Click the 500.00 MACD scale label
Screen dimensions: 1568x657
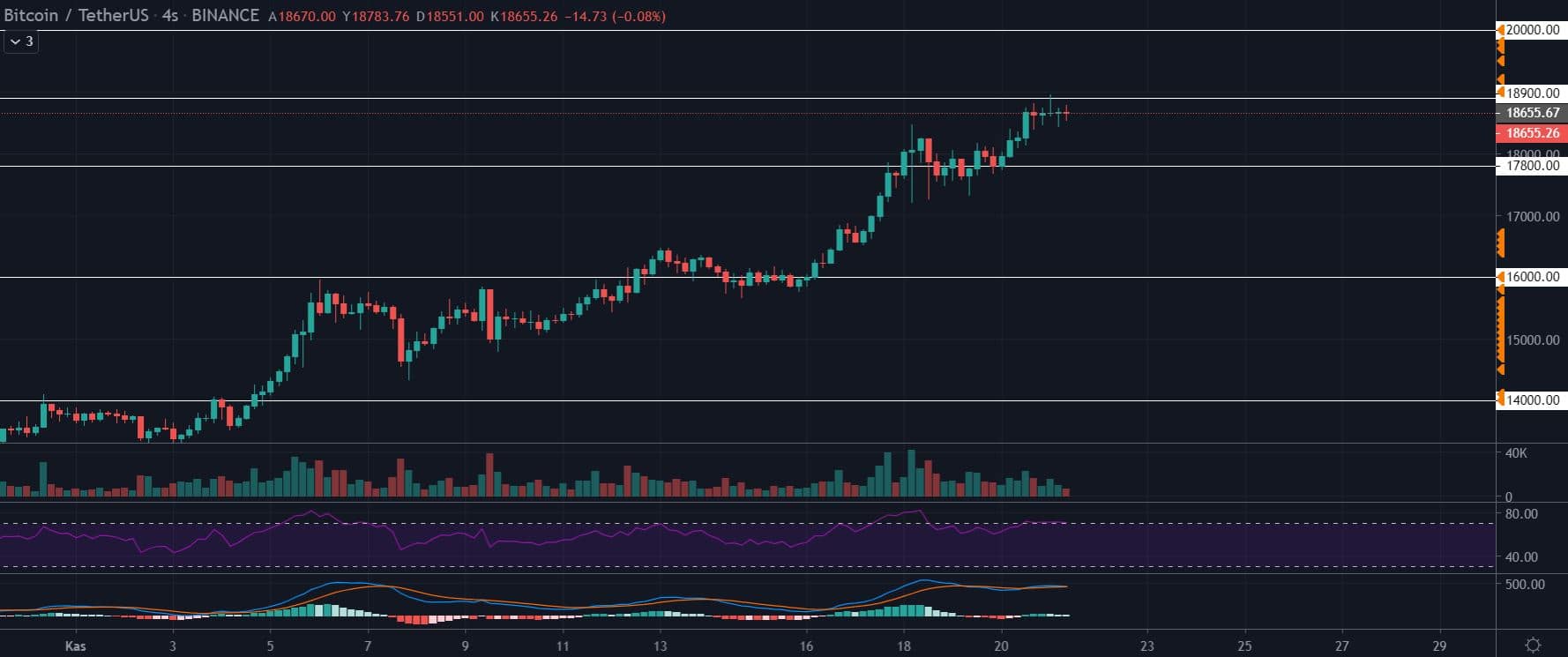1525,585
